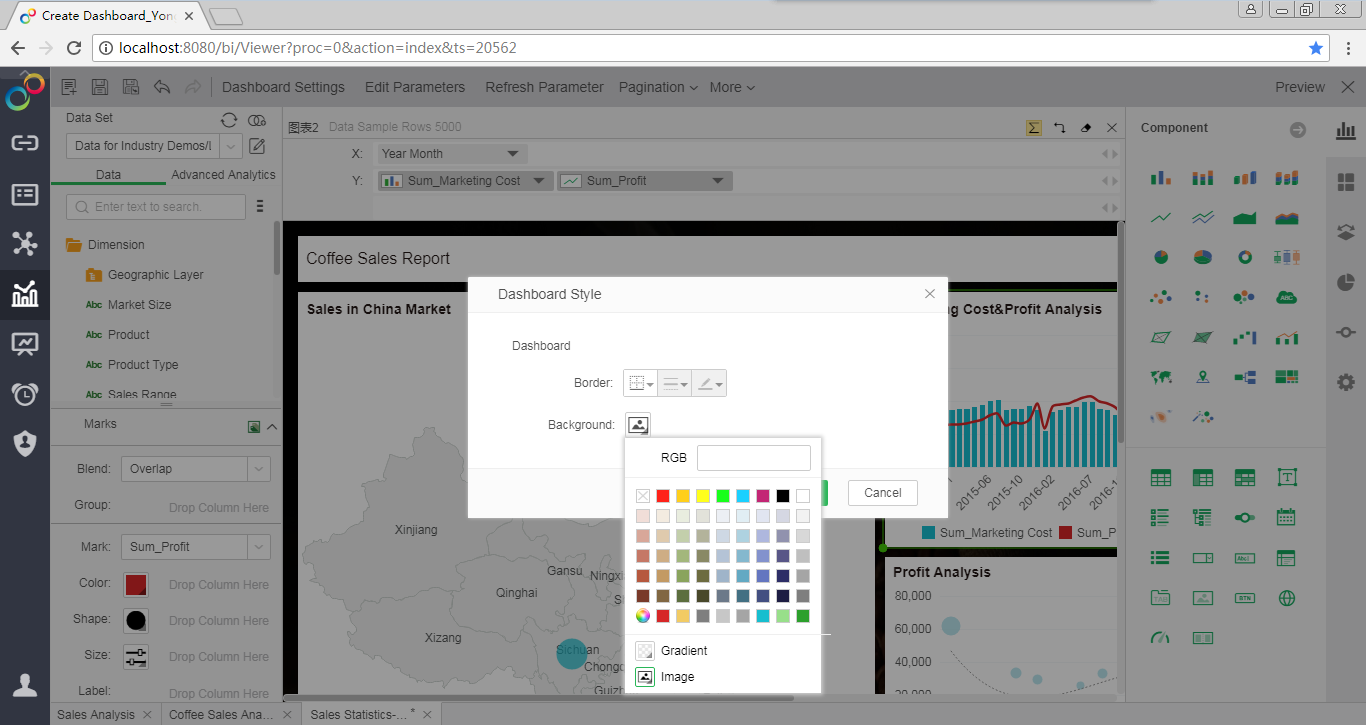
Task: Select the world map component icon
Action: (1160, 377)
